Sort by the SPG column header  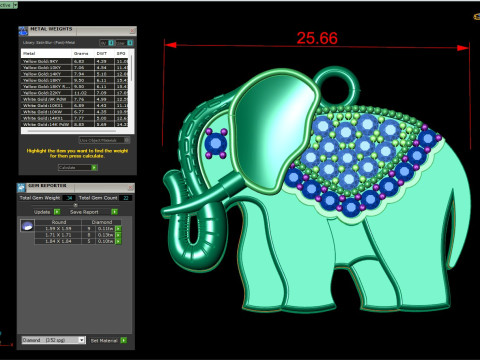(121, 53)
